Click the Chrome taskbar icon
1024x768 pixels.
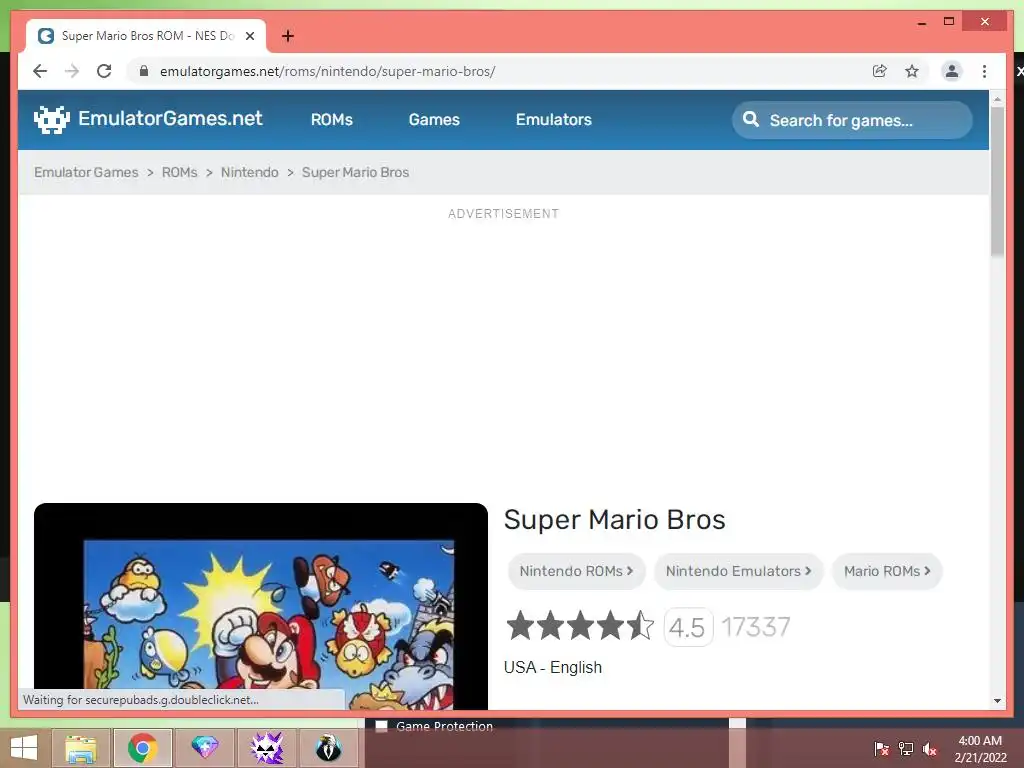(142, 748)
